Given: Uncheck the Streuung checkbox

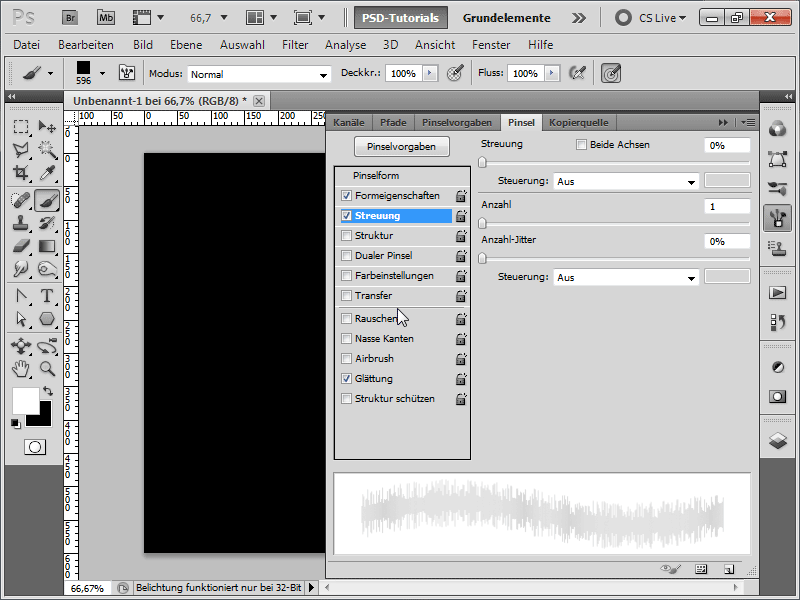Looking at the screenshot, I should tap(346, 215).
